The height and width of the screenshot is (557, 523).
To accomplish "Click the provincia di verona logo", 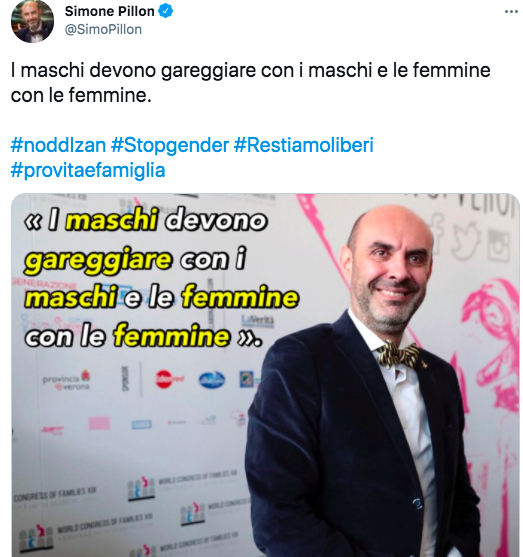I will tap(67, 380).
